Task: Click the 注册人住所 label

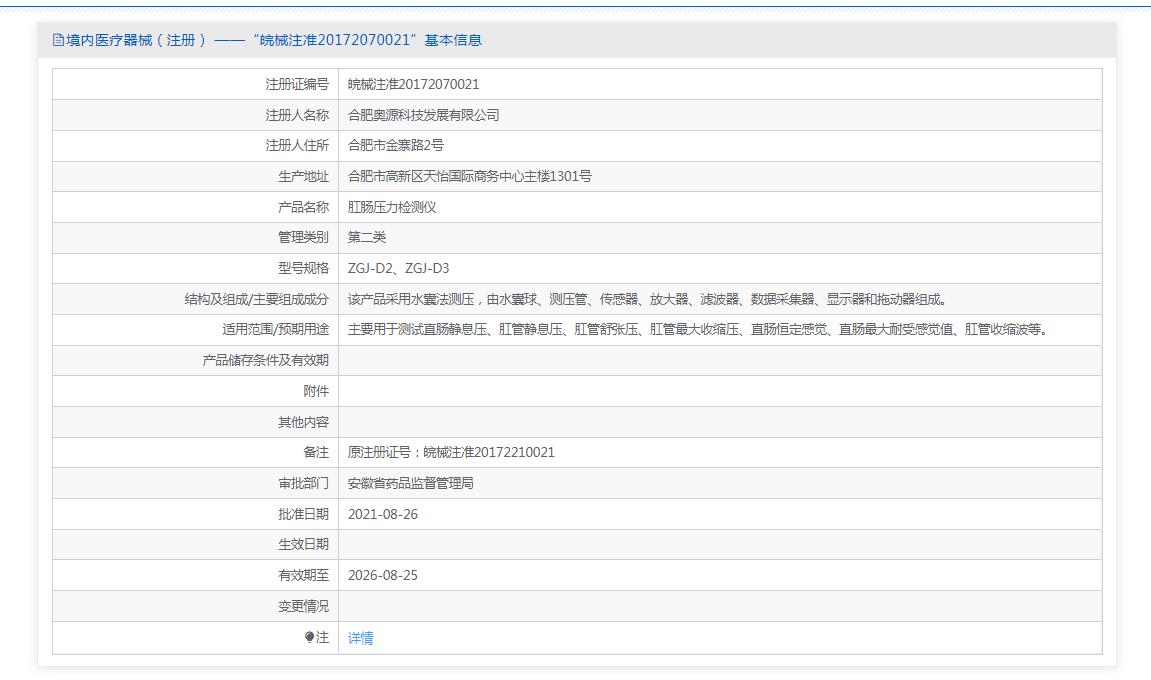Action: [x=297, y=145]
